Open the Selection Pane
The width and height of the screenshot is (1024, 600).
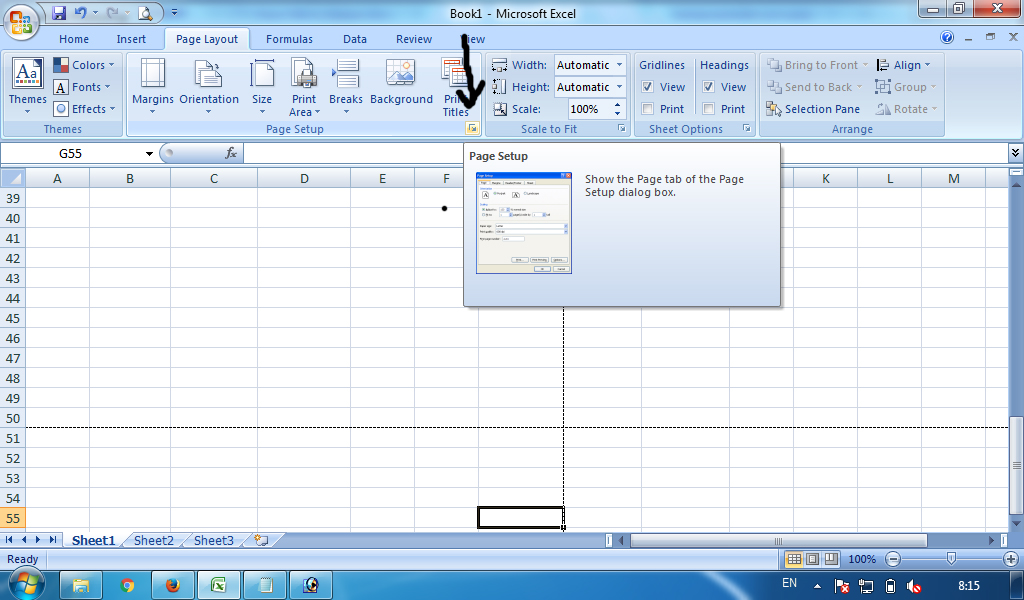[x=813, y=109]
